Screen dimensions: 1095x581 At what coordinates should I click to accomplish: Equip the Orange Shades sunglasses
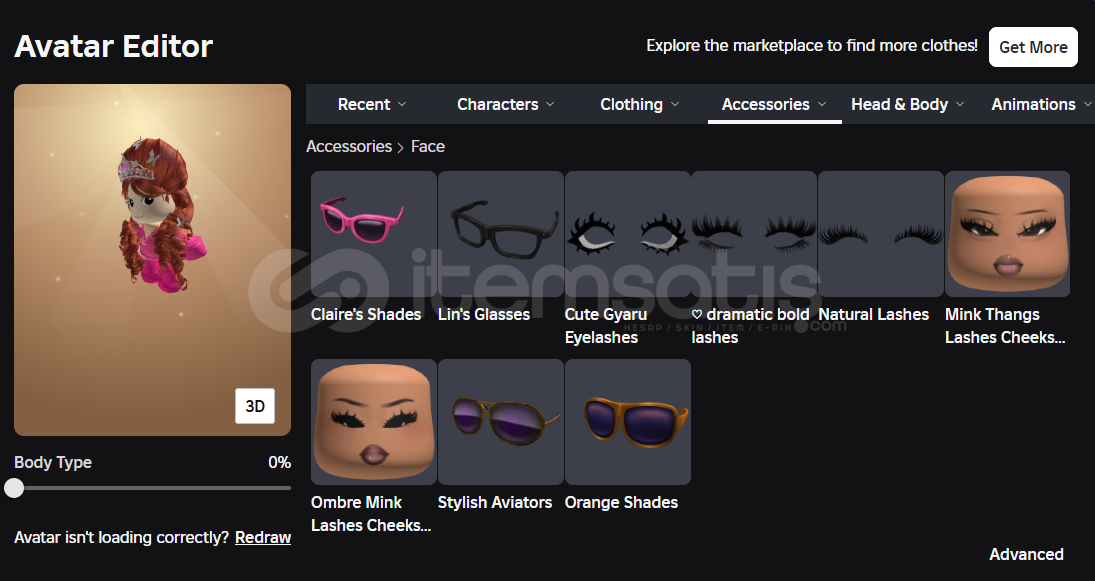click(x=628, y=422)
